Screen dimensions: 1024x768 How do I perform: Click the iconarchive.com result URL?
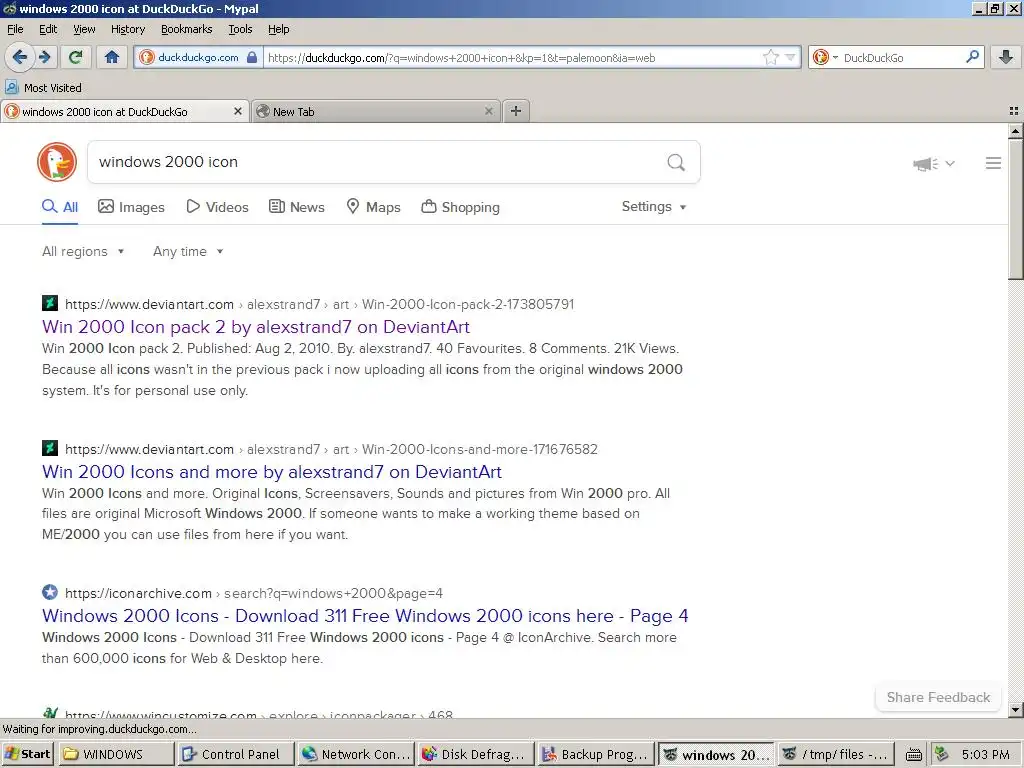[x=254, y=593]
